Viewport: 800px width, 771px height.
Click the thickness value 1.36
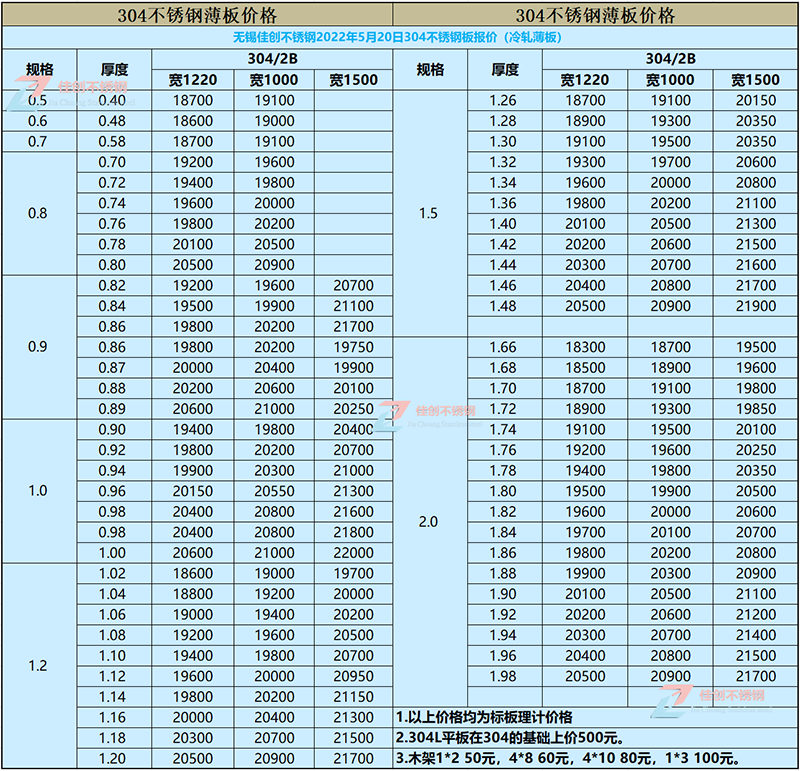pyautogui.click(x=504, y=203)
